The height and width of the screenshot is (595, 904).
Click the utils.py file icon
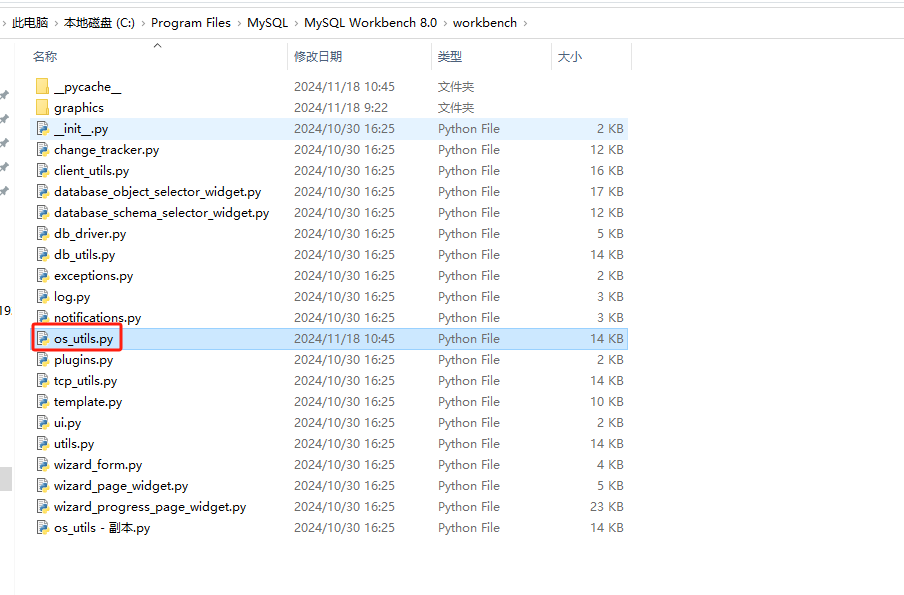[43, 443]
